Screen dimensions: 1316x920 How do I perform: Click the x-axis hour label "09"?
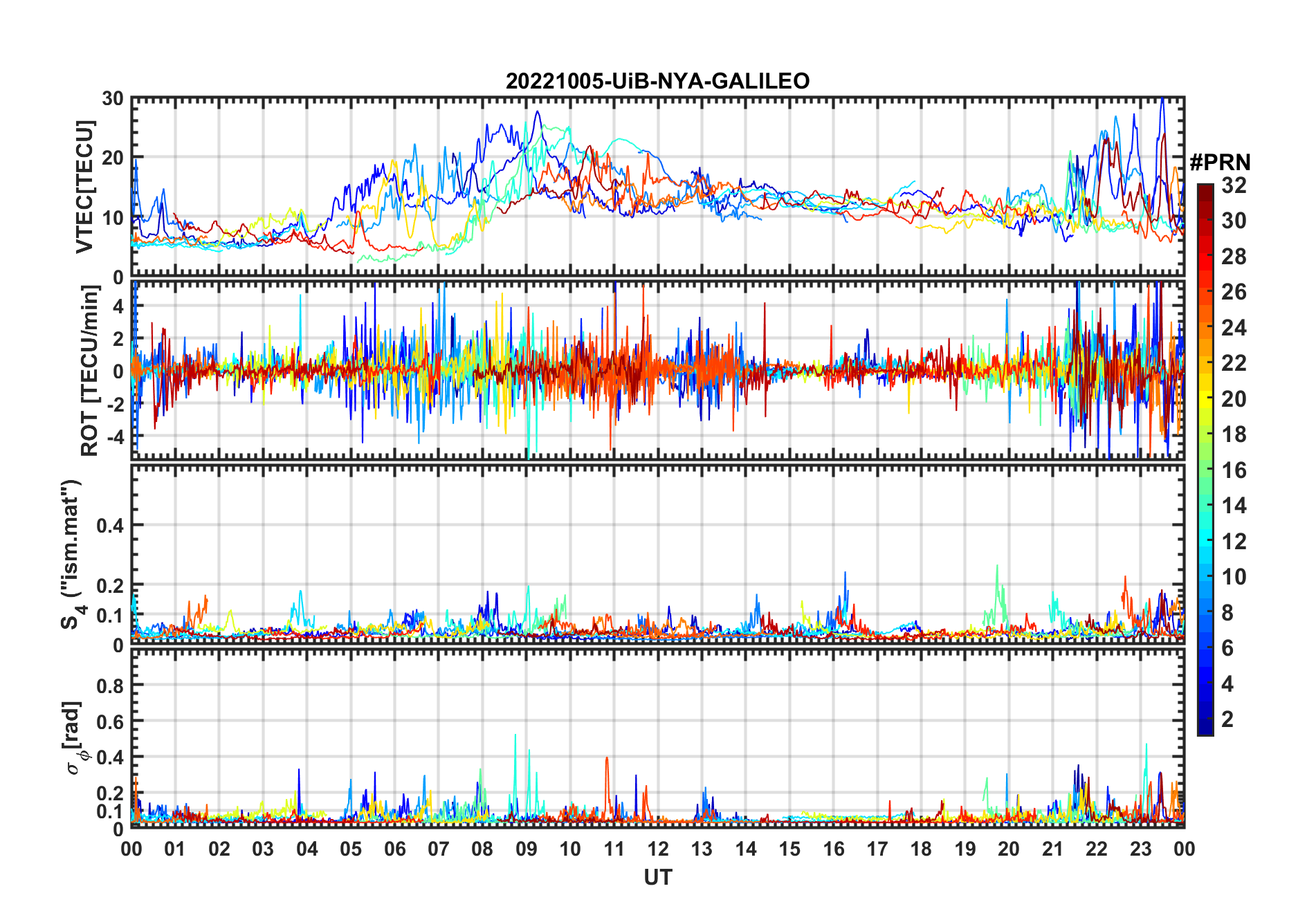[x=526, y=849]
